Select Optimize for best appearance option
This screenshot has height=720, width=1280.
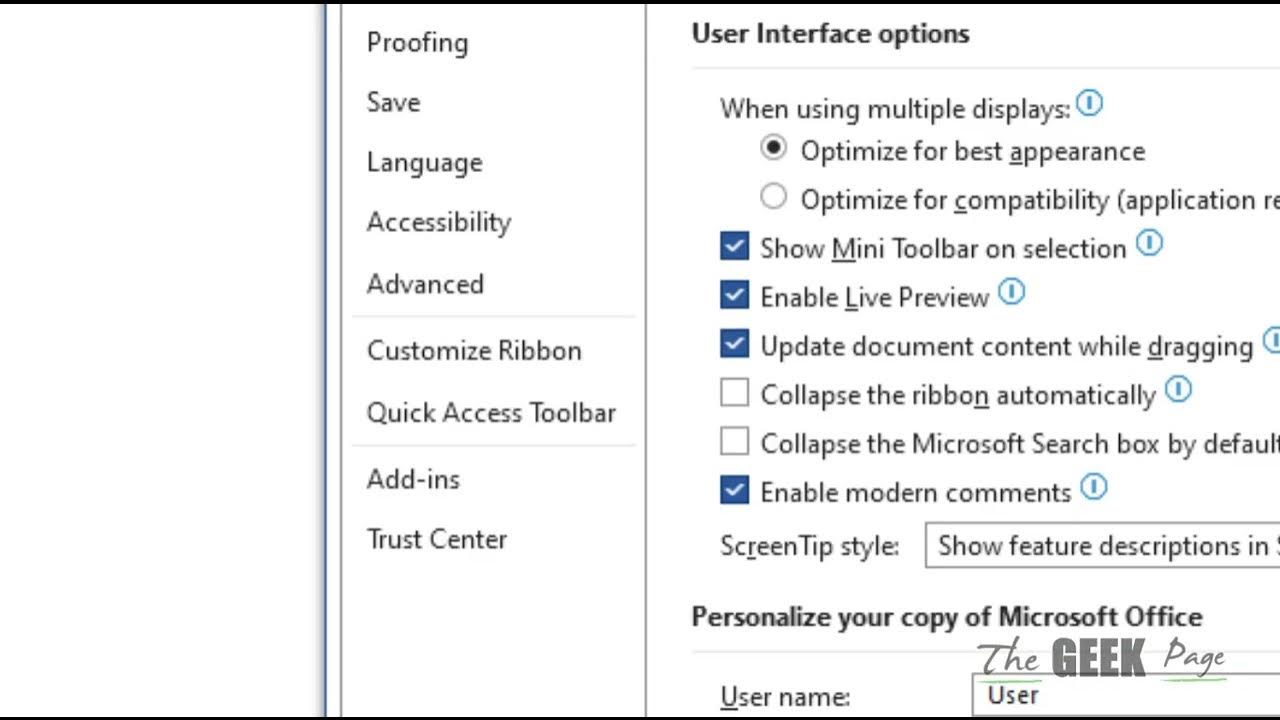click(773, 149)
